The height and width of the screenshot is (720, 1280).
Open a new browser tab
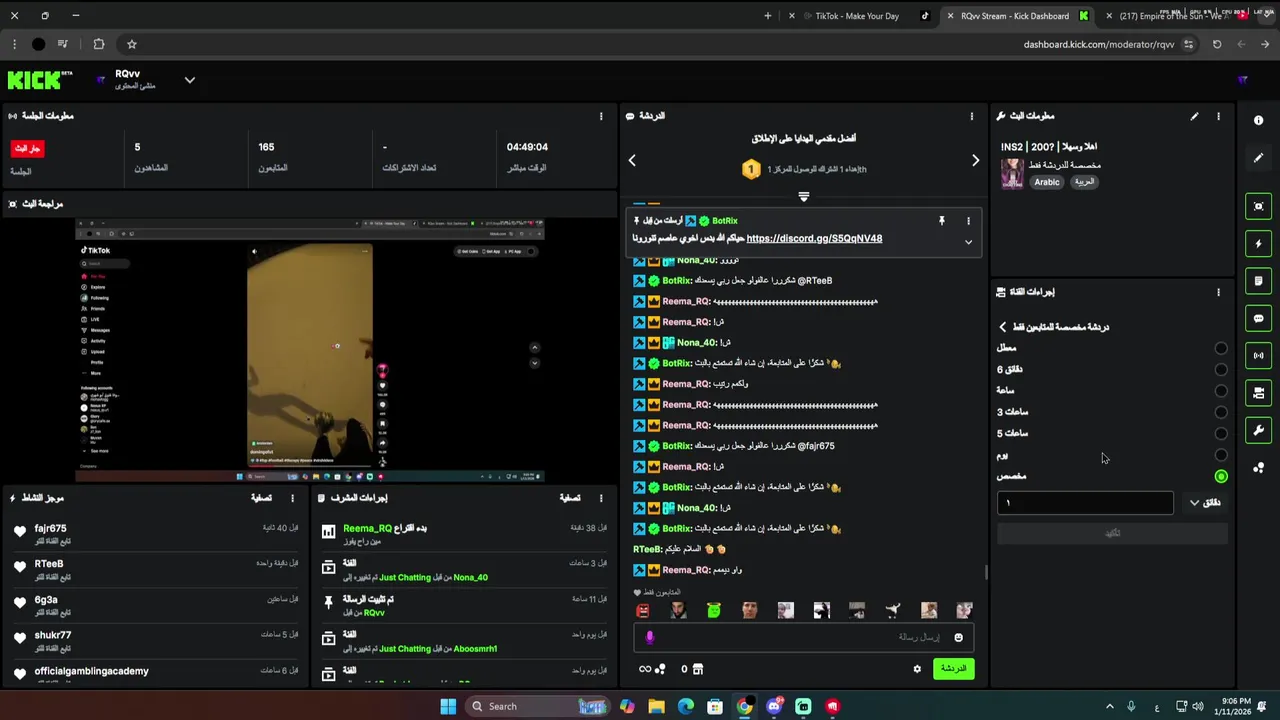click(767, 16)
